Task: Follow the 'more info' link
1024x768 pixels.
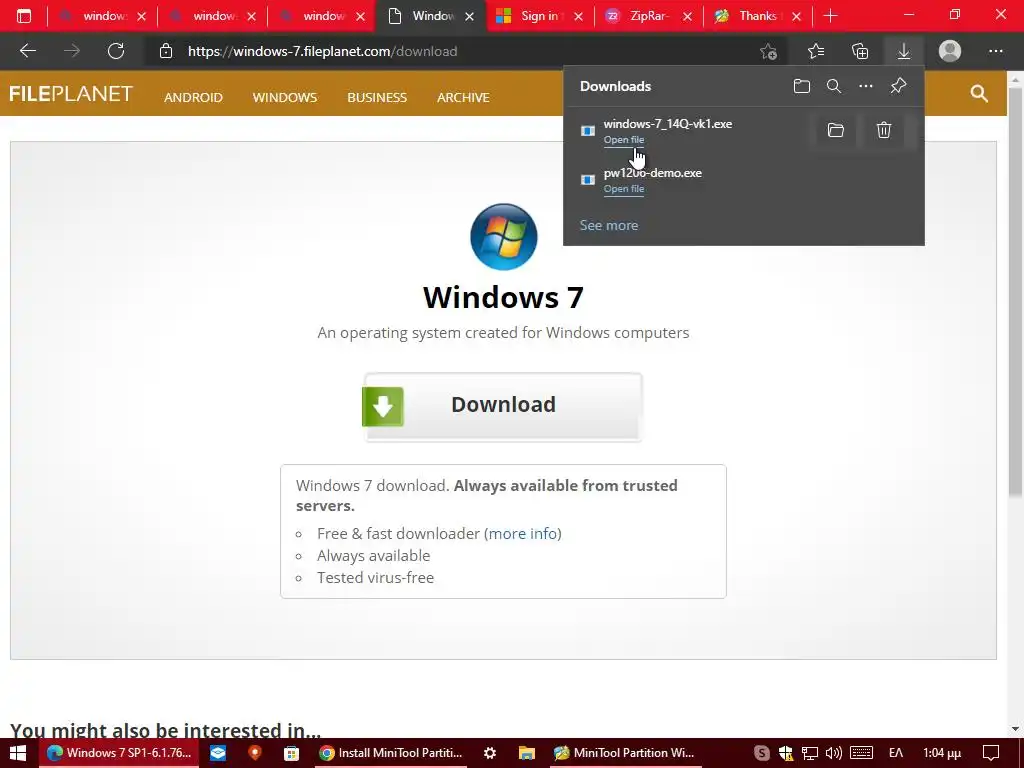Action: tap(523, 534)
